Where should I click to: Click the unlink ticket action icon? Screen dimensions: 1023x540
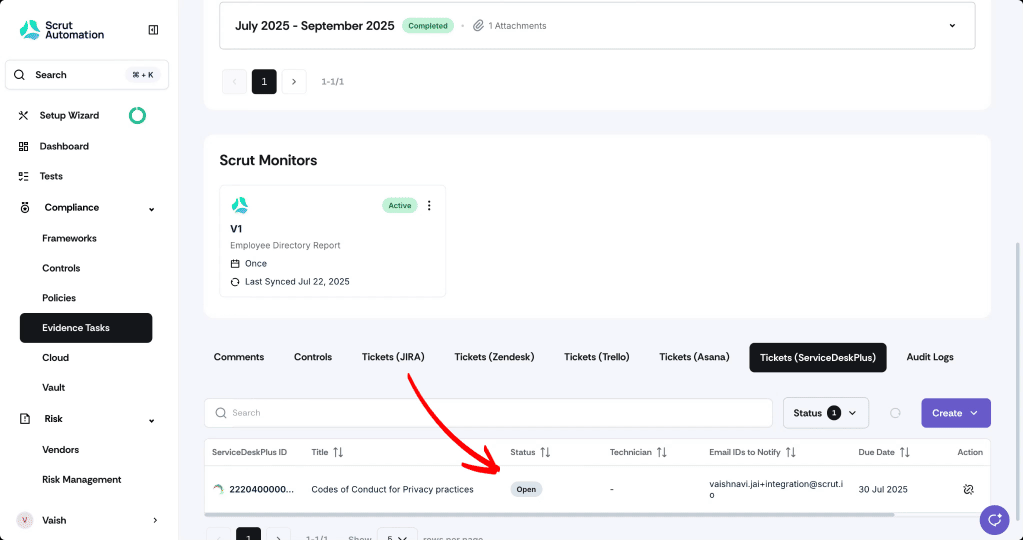(x=968, y=489)
